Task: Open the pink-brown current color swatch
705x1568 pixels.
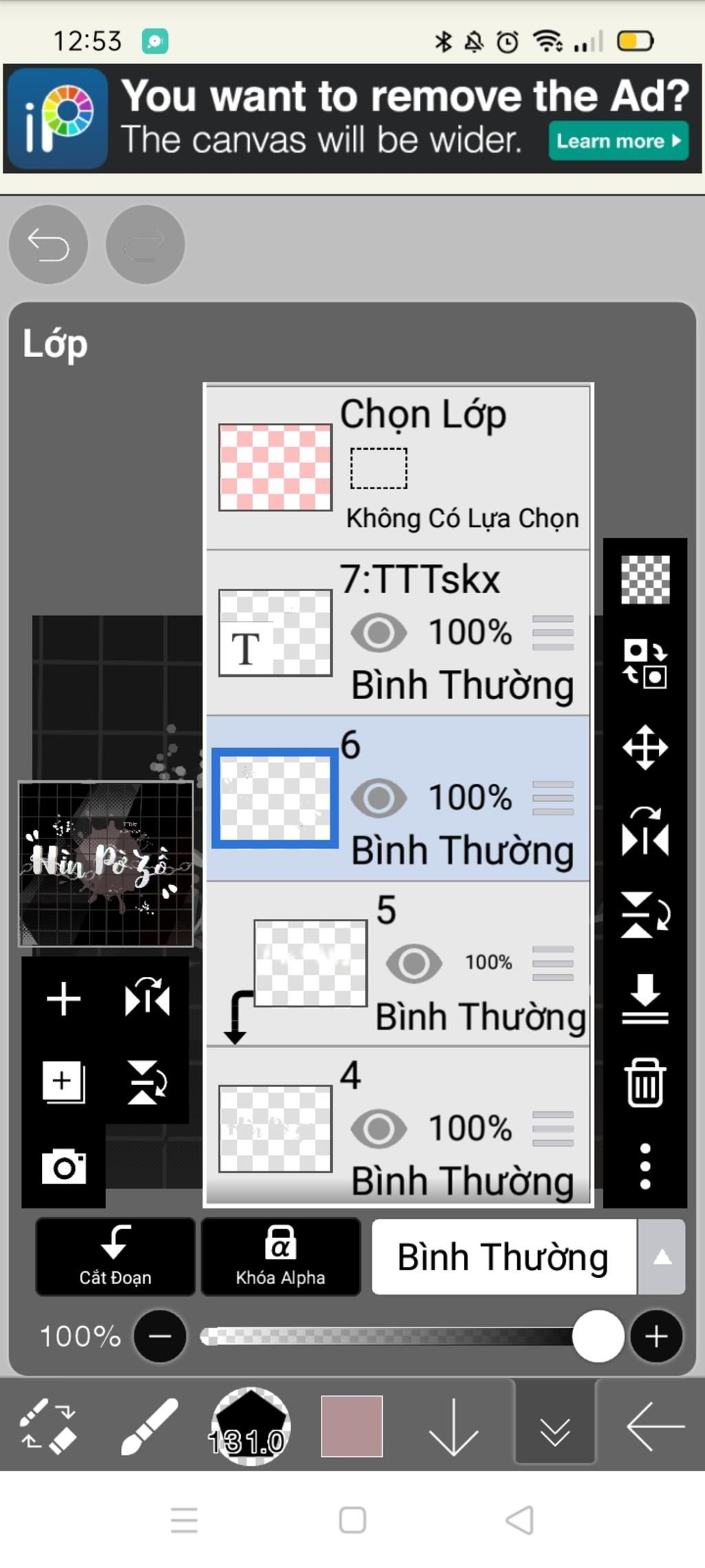Action: point(352,1427)
